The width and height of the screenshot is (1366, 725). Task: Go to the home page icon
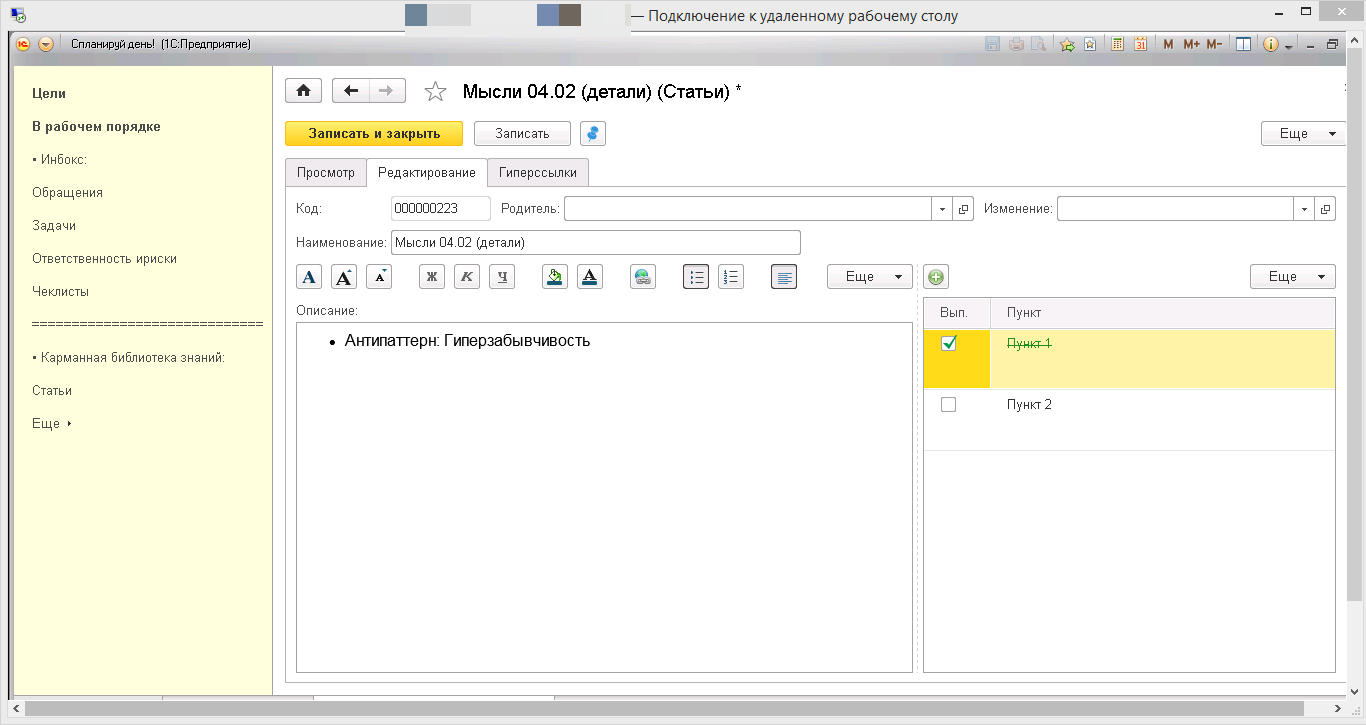click(x=304, y=91)
